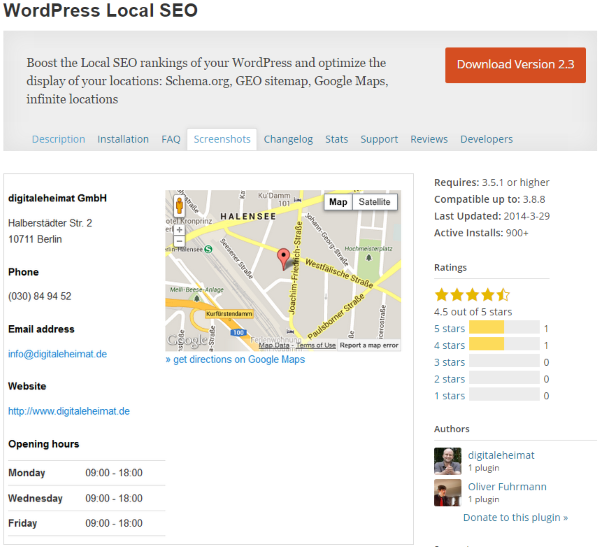
Task: Click the Last Updated 2014-3-29 text
Action: click(492, 216)
